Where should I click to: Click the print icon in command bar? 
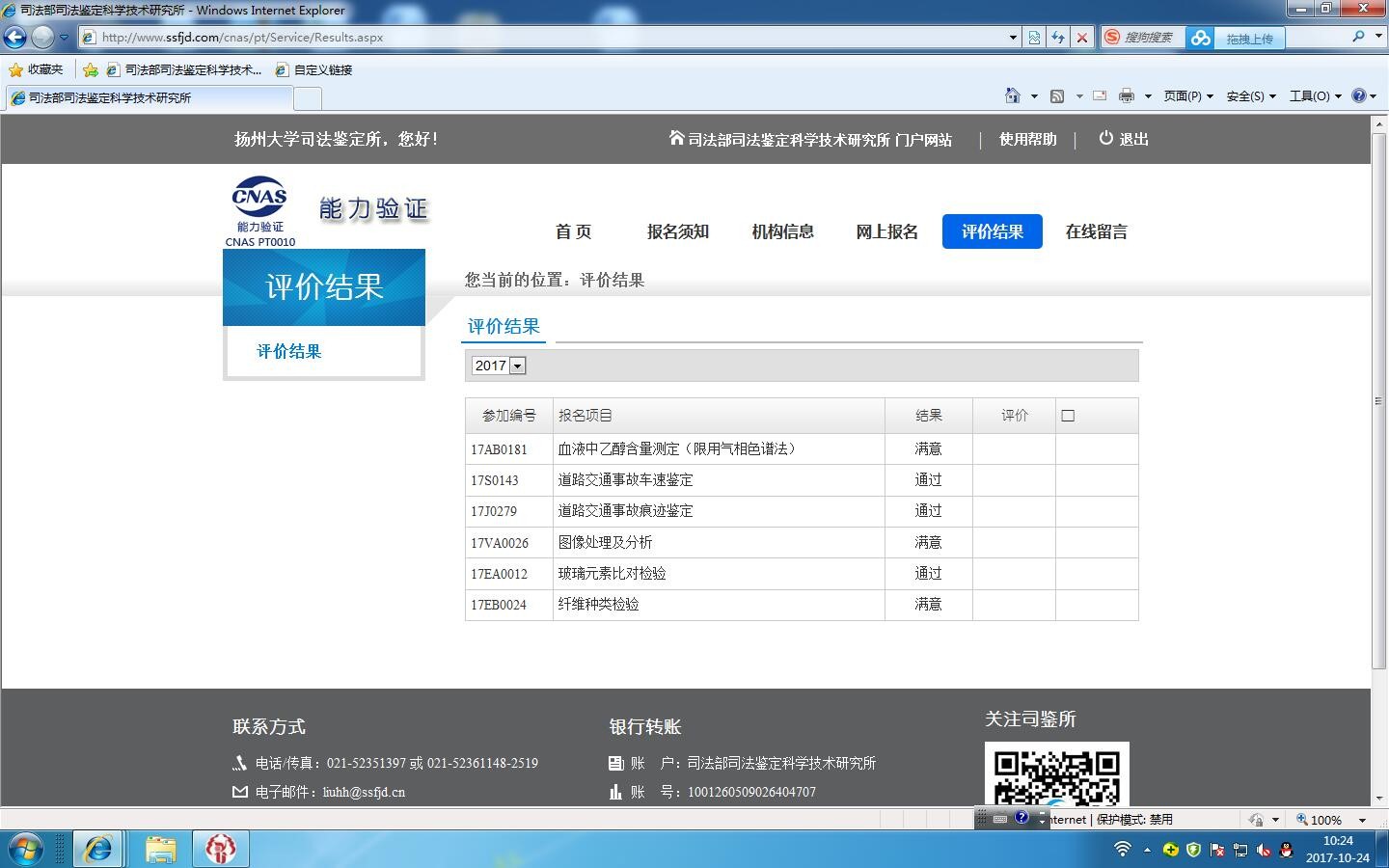point(1126,95)
